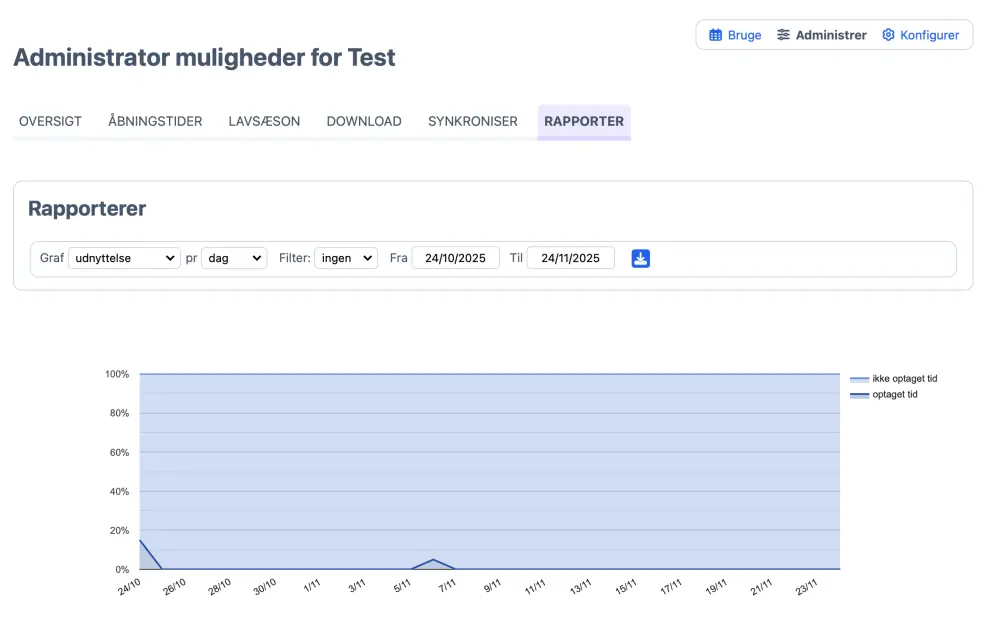Focus the Til date field
The height and width of the screenshot is (632, 984).
pos(570,258)
